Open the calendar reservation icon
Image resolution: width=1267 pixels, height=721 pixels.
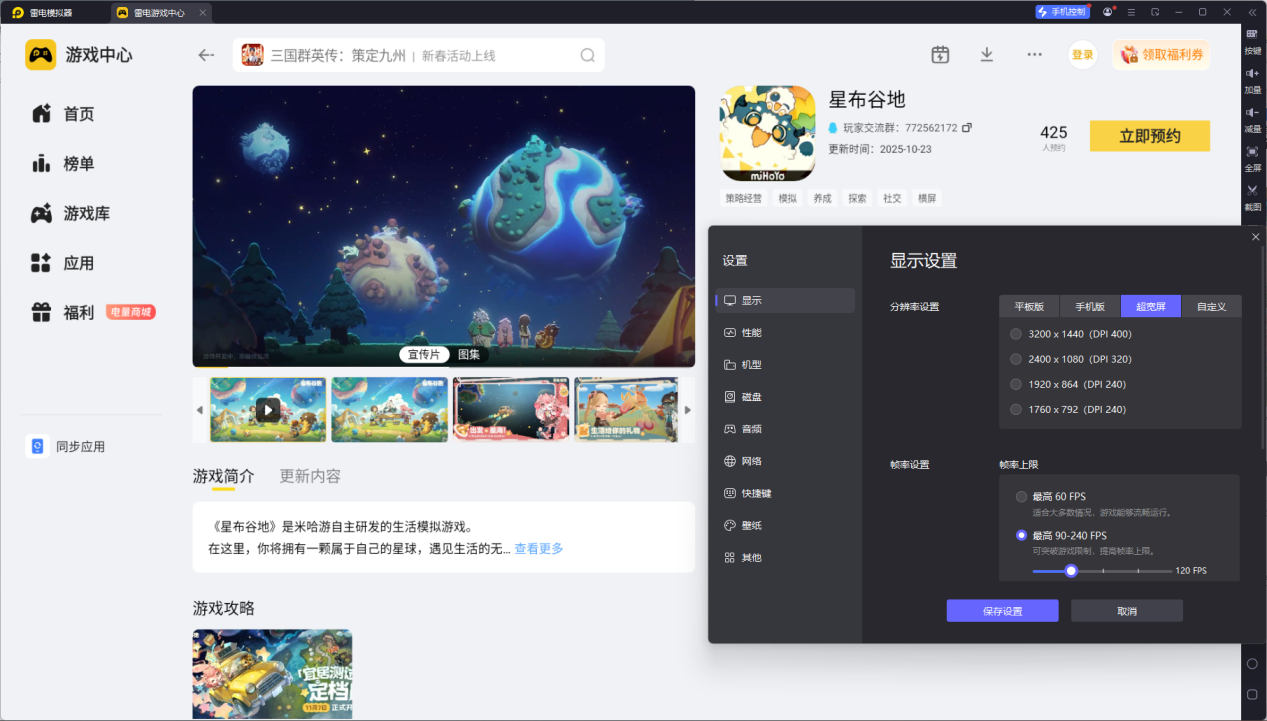(x=940, y=55)
